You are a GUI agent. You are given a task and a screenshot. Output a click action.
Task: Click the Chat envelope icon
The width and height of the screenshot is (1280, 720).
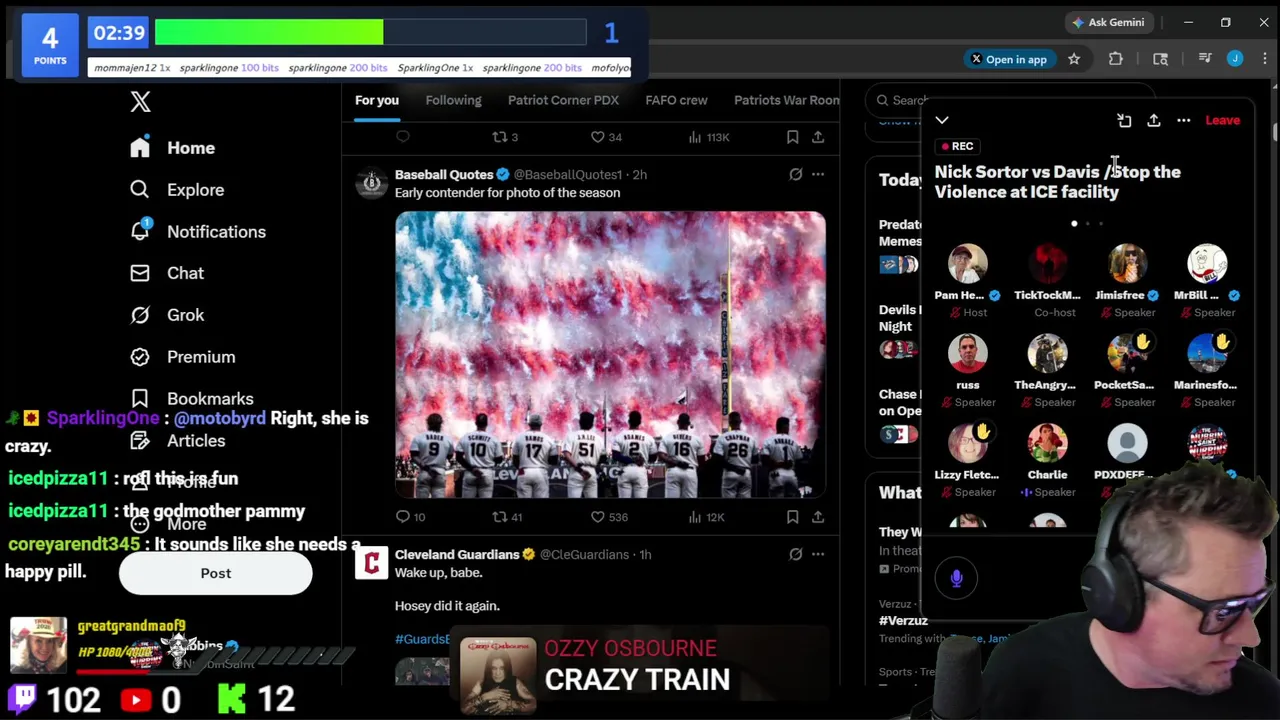[x=140, y=273]
